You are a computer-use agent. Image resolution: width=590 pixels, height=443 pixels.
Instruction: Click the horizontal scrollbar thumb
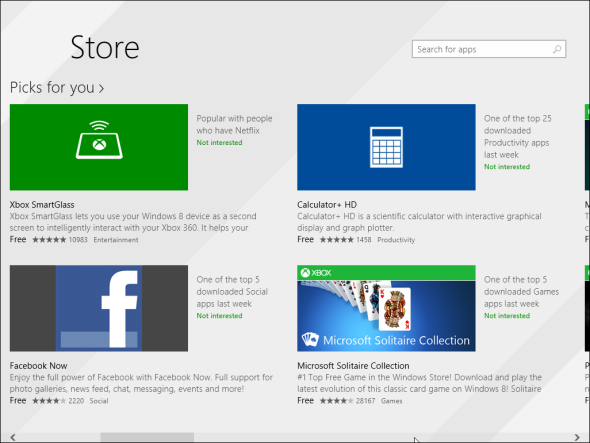point(147,437)
